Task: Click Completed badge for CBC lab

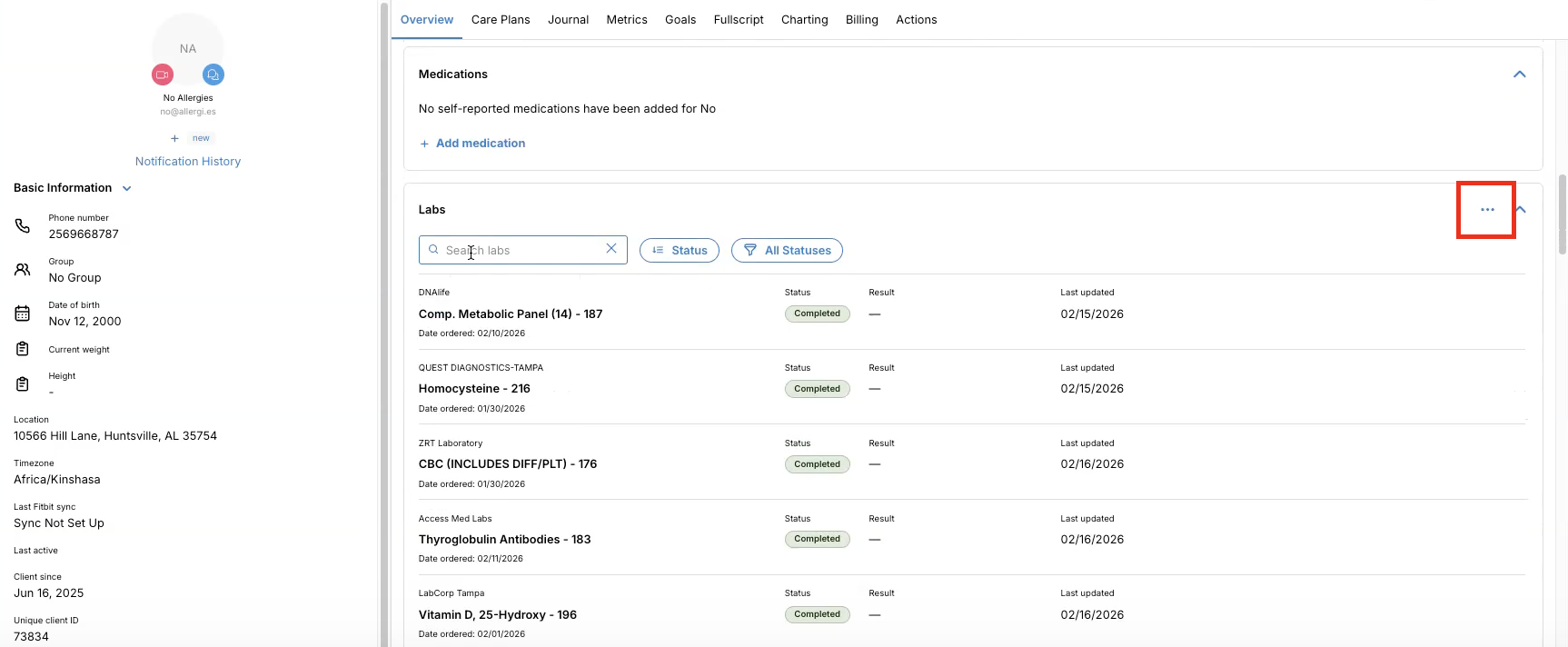Action: (x=818, y=464)
